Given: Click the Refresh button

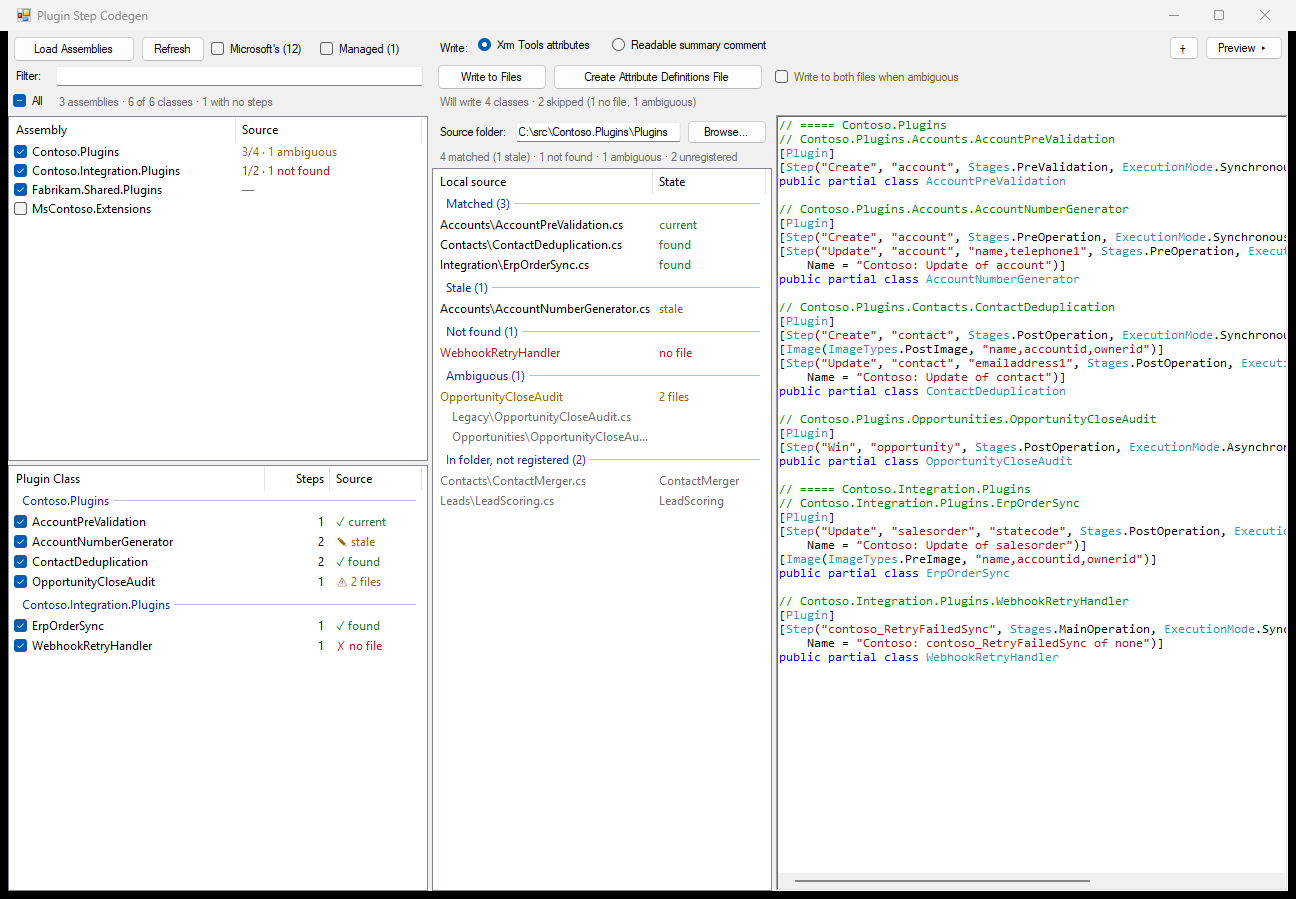Looking at the screenshot, I should click(x=172, y=49).
